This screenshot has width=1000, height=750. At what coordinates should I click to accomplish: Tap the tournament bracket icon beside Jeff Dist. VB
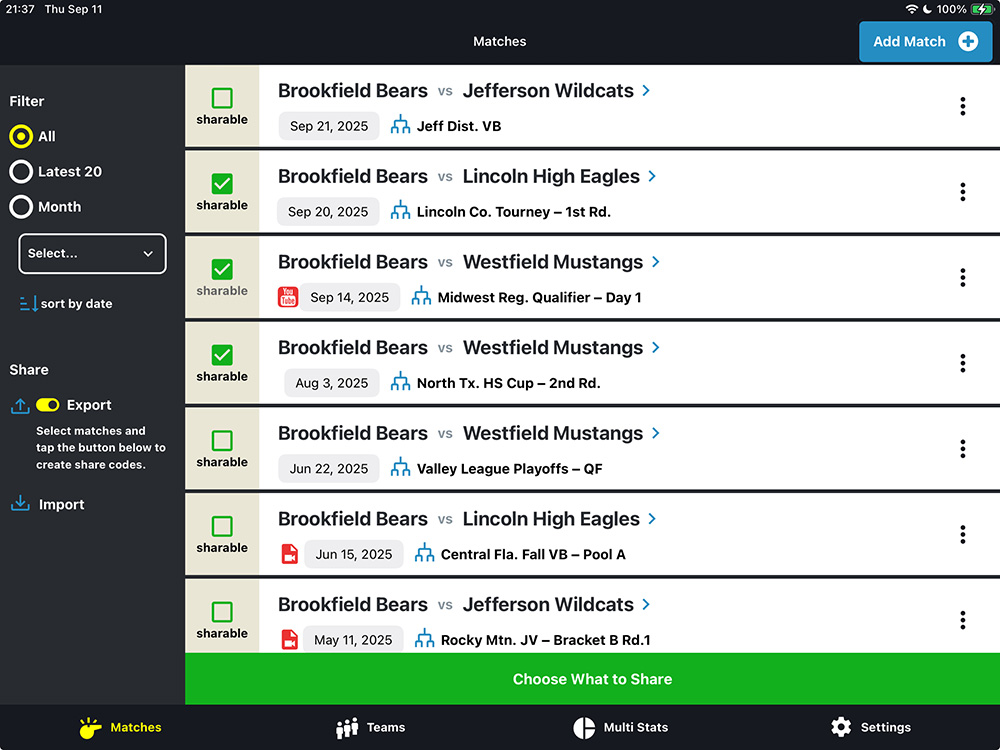pyautogui.click(x=401, y=126)
